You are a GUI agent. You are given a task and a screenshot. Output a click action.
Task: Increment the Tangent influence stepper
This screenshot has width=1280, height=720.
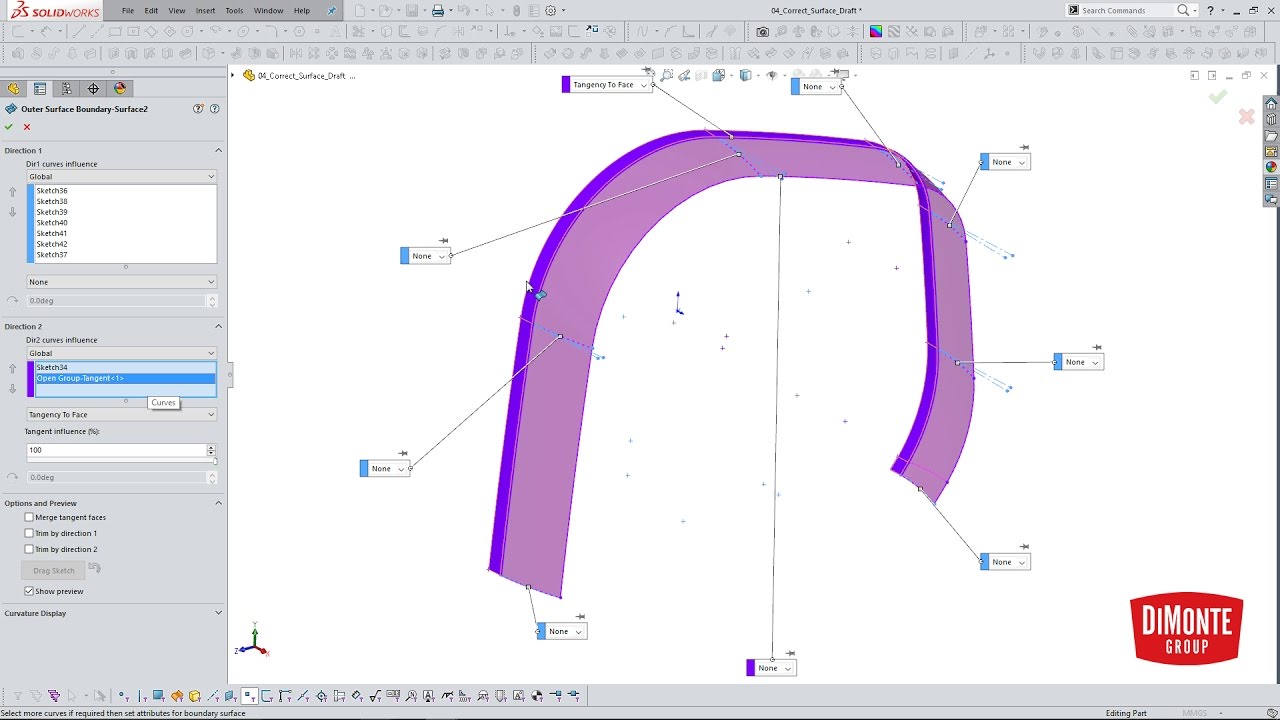(211, 447)
